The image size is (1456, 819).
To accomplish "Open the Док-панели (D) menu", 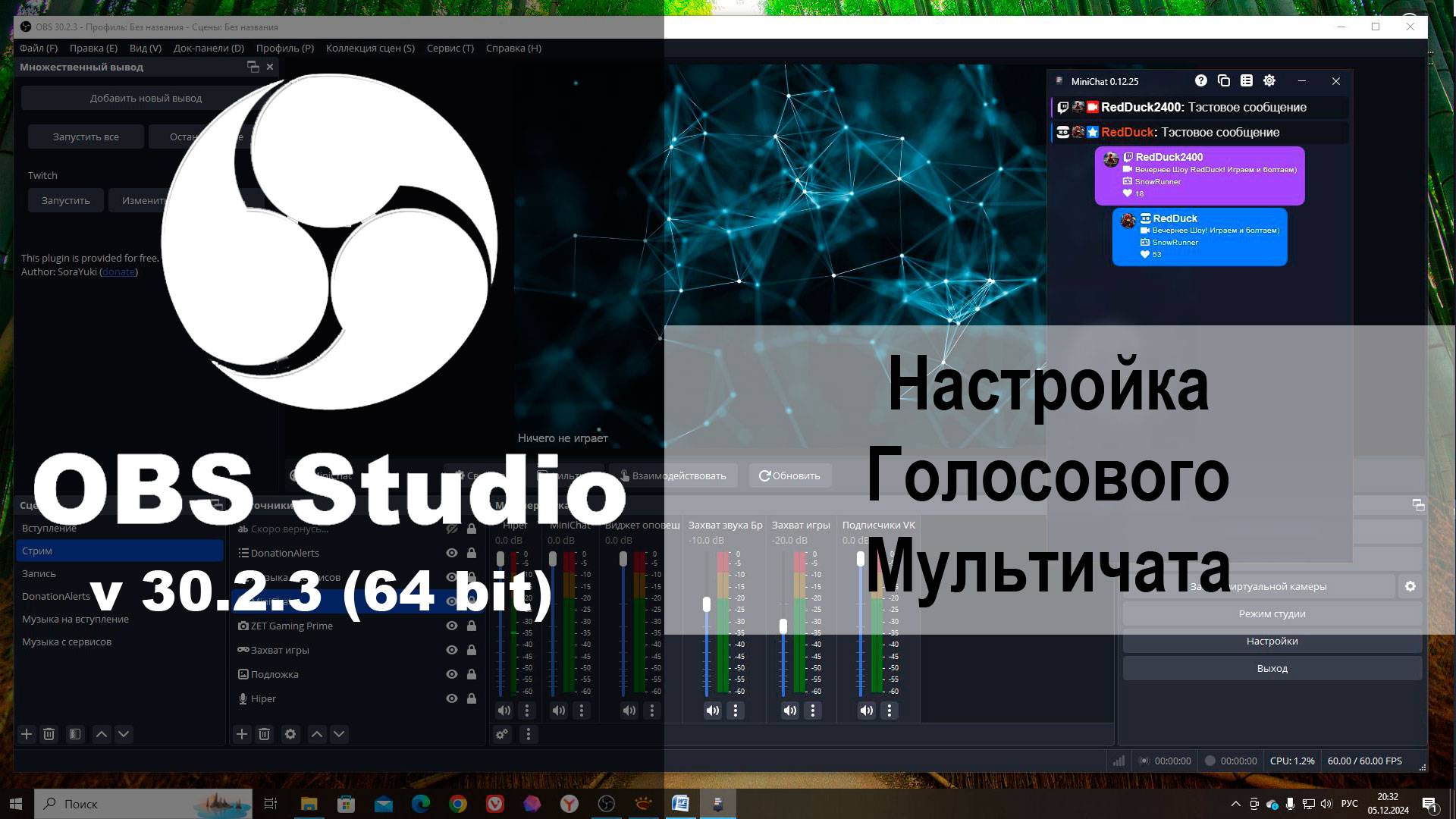I will pyautogui.click(x=209, y=48).
